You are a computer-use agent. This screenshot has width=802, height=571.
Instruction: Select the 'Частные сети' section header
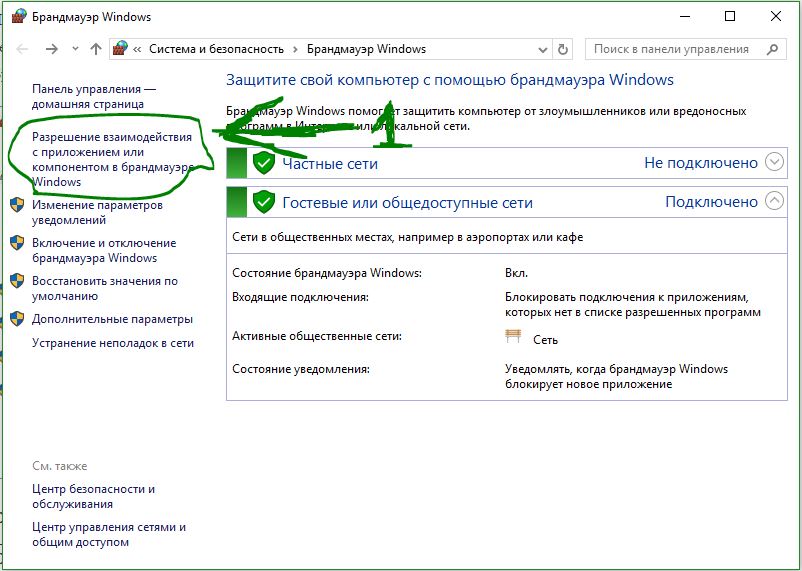(x=506, y=163)
